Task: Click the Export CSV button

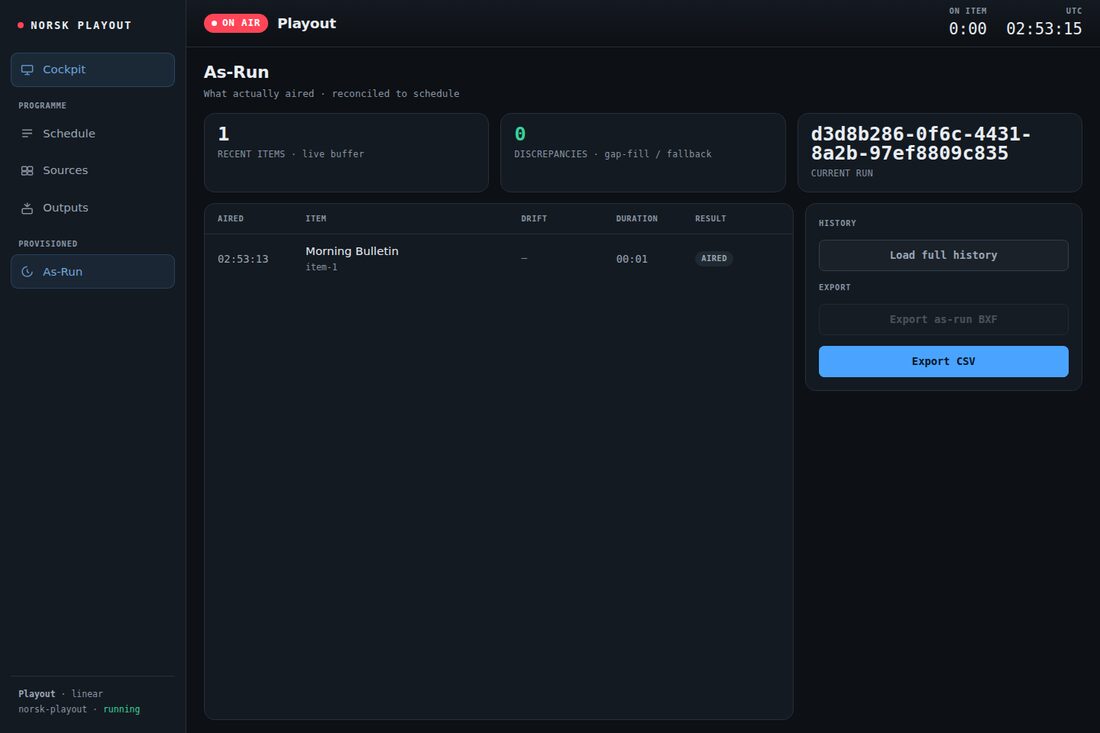Action: point(943,361)
